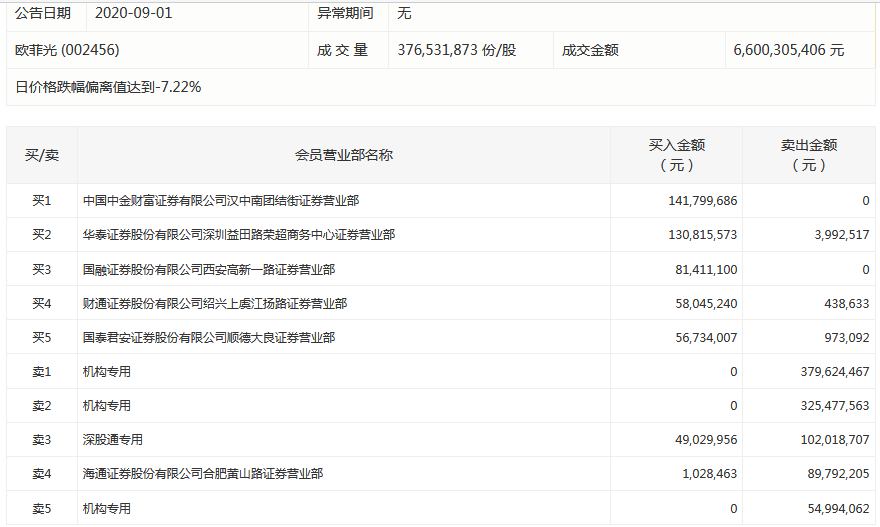This screenshot has width=880, height=527.
Task: Click sell amount 89,792,205
Action: coord(838,474)
